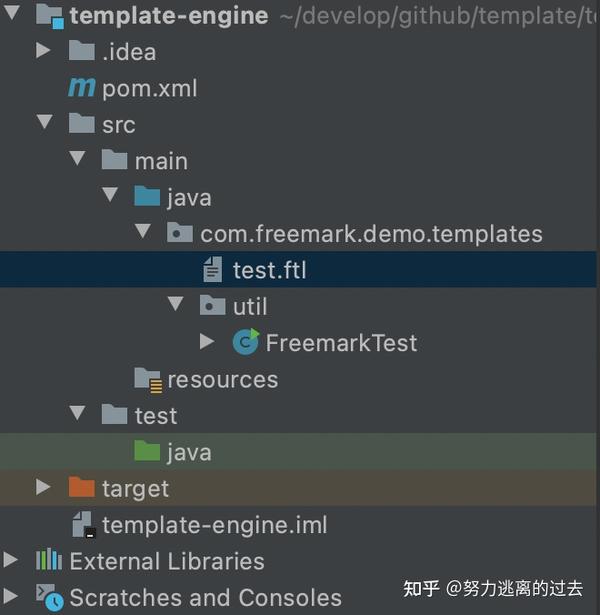Click the green test java folder icon
This screenshot has width=600, height=615.
pos(147,452)
